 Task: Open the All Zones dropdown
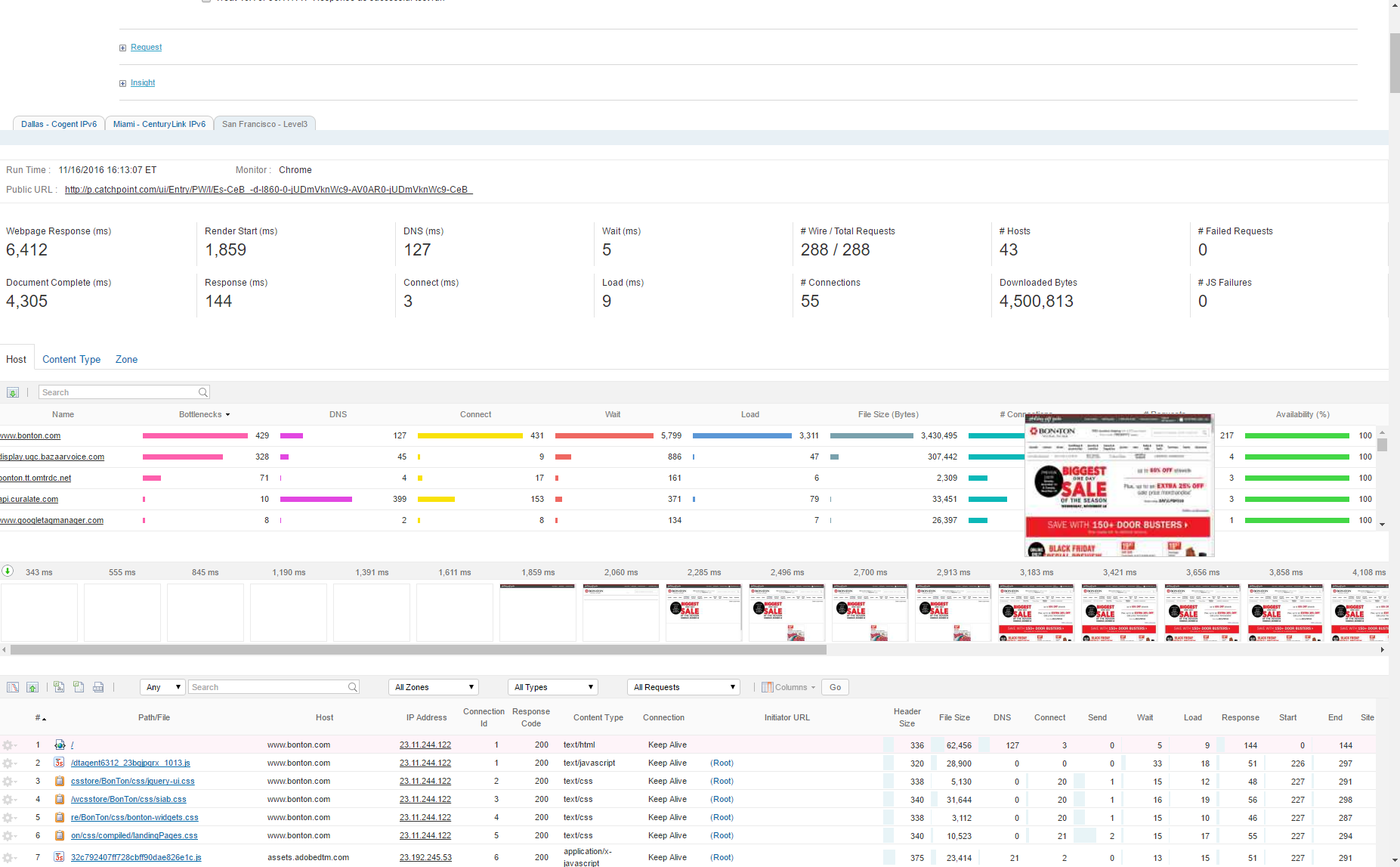click(434, 687)
